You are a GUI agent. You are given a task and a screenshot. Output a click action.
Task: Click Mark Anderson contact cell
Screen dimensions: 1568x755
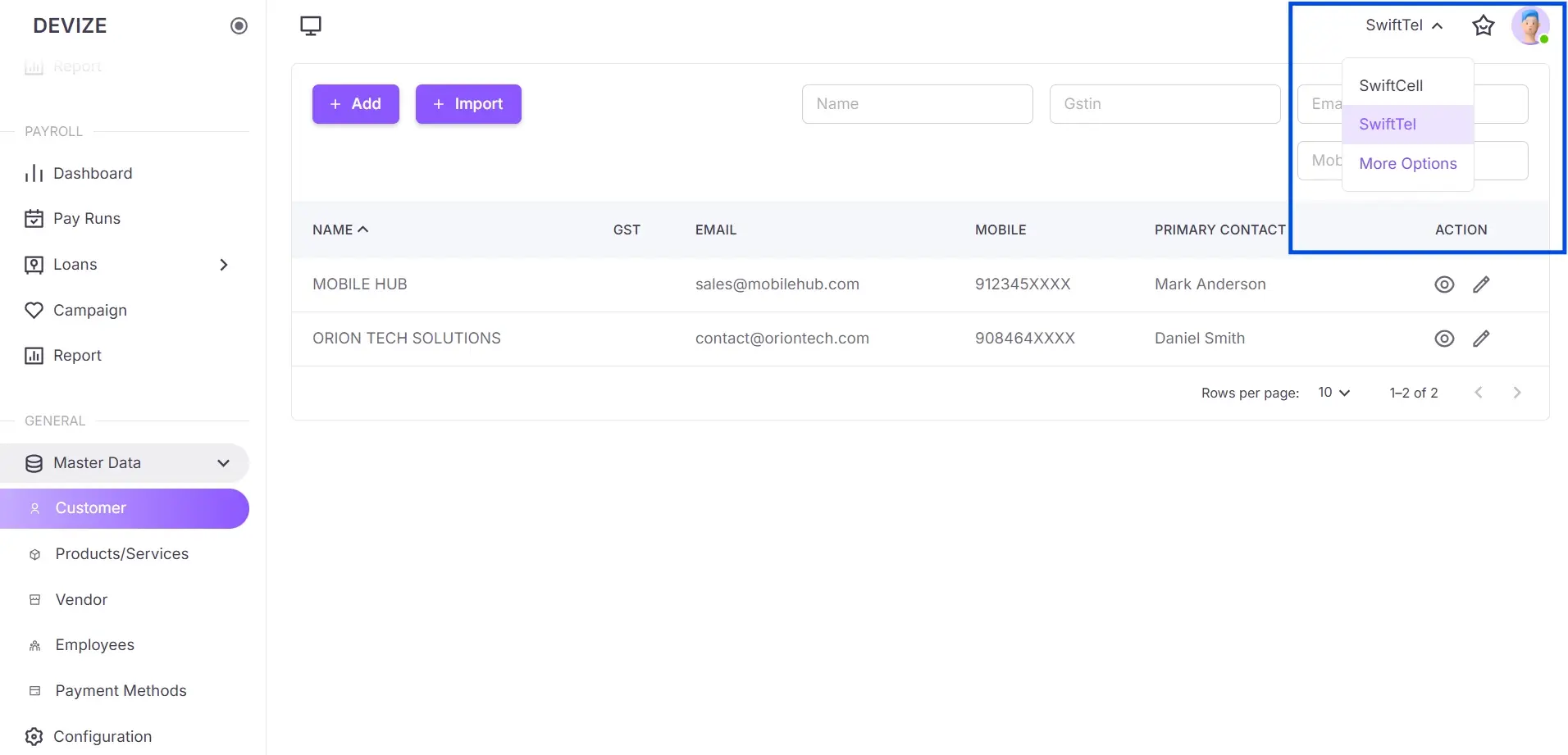1210,284
